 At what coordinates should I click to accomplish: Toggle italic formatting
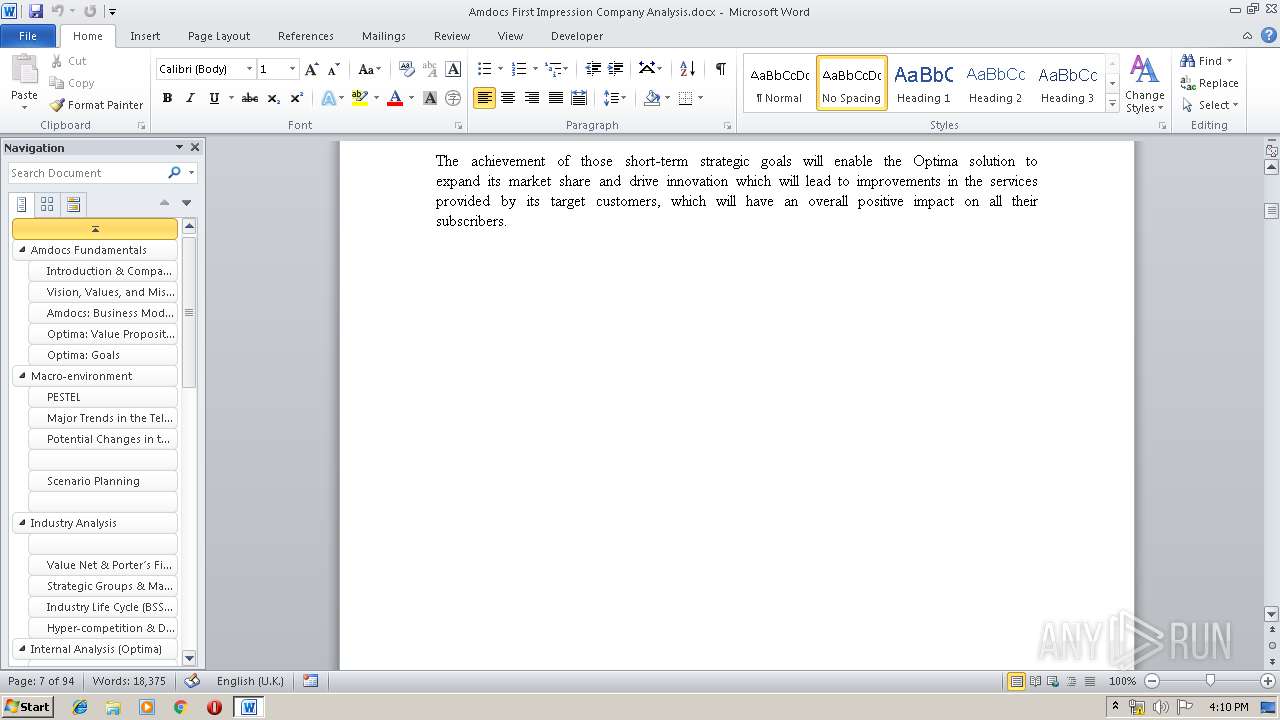(x=190, y=98)
